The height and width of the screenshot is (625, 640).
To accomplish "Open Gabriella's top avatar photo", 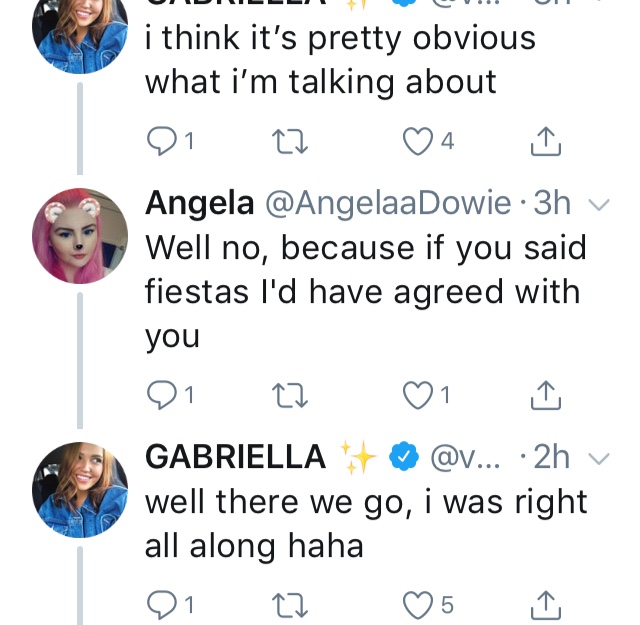I will (x=80, y=31).
